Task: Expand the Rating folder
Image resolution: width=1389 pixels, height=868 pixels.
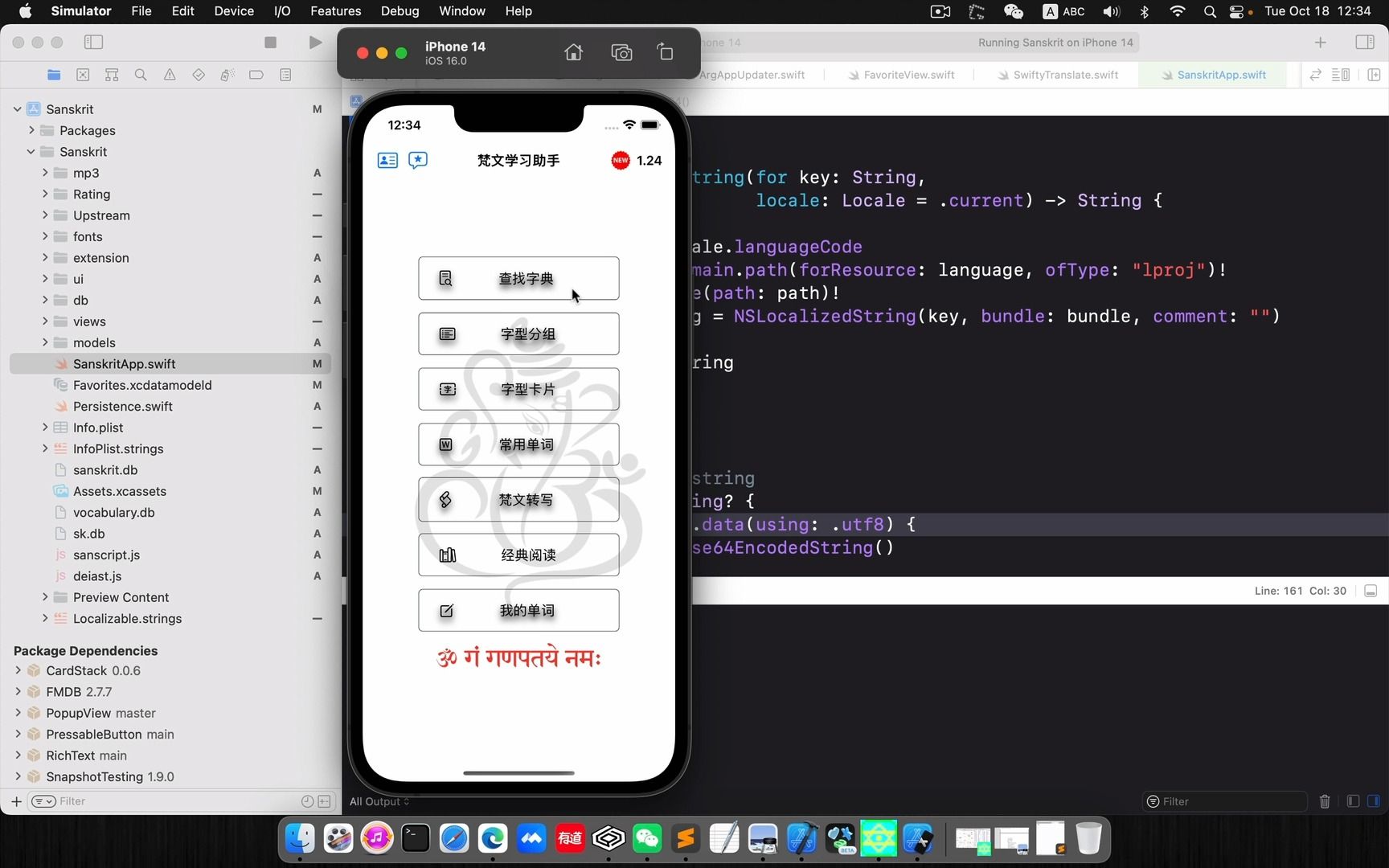Action: (x=45, y=194)
